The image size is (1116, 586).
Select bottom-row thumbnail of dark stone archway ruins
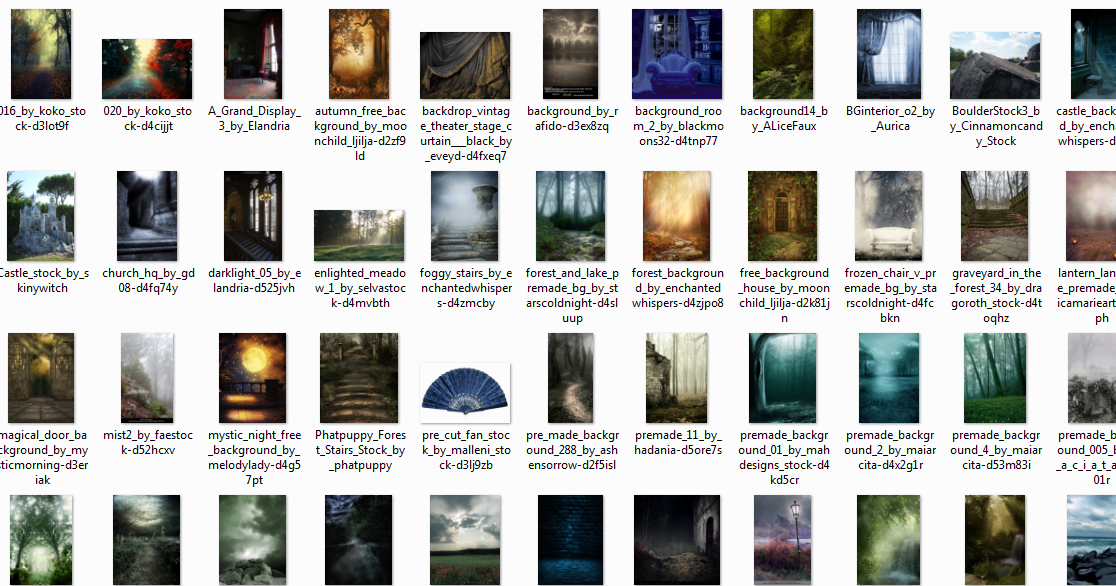coord(677,540)
